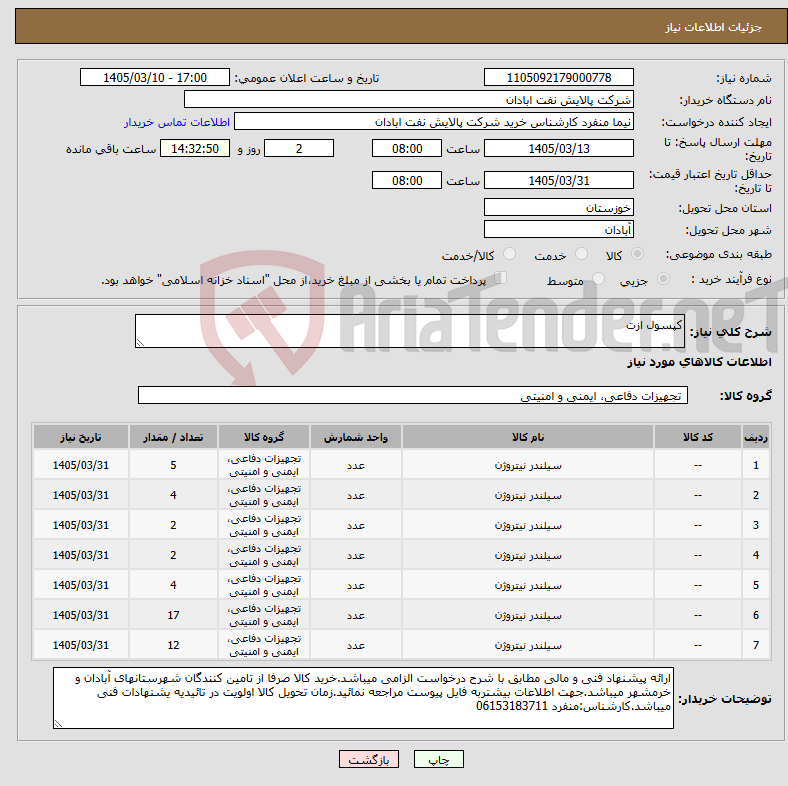Select the جزیی purchase type radio
Viewport: 788px width, 786px height.
[663, 278]
